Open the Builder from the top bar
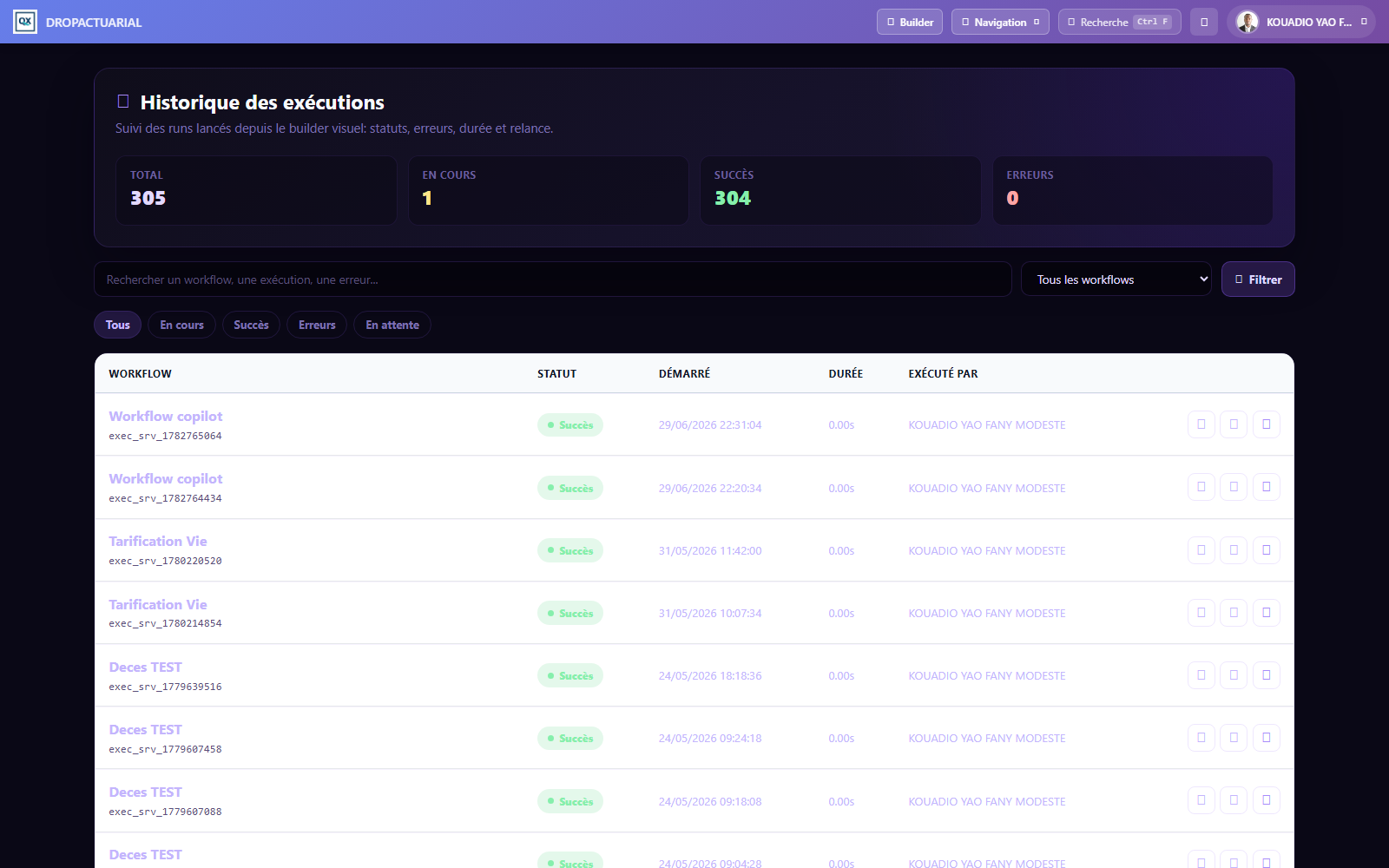Screen dimensions: 1389x868 pos(910,22)
